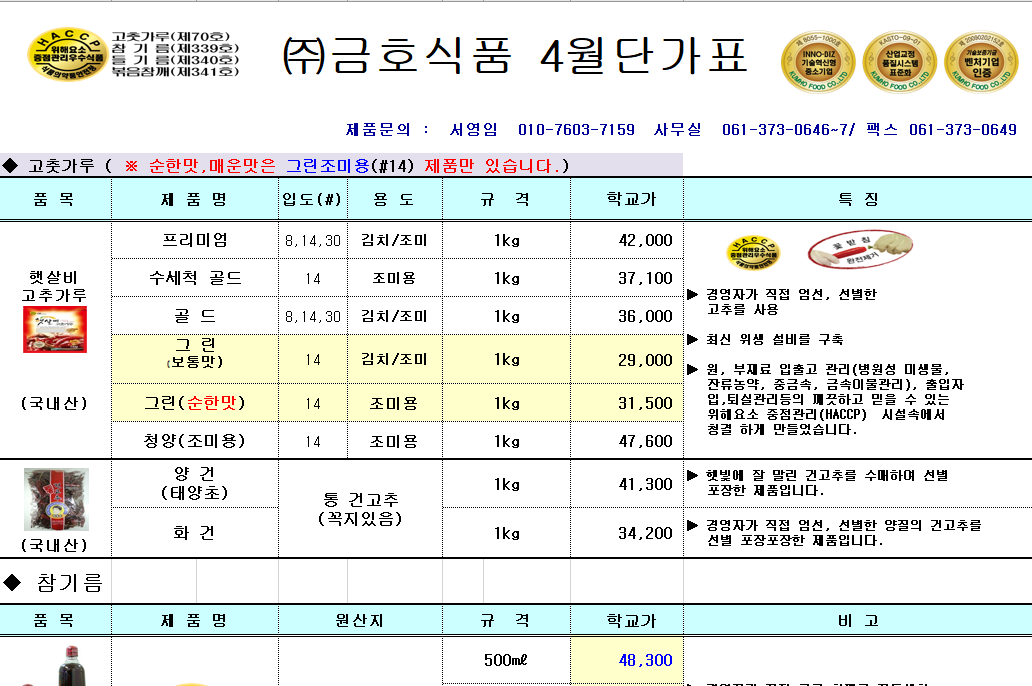The height and width of the screenshot is (686, 1032).
Task: Click the price 42,000
Action: pyautogui.click(x=645, y=240)
